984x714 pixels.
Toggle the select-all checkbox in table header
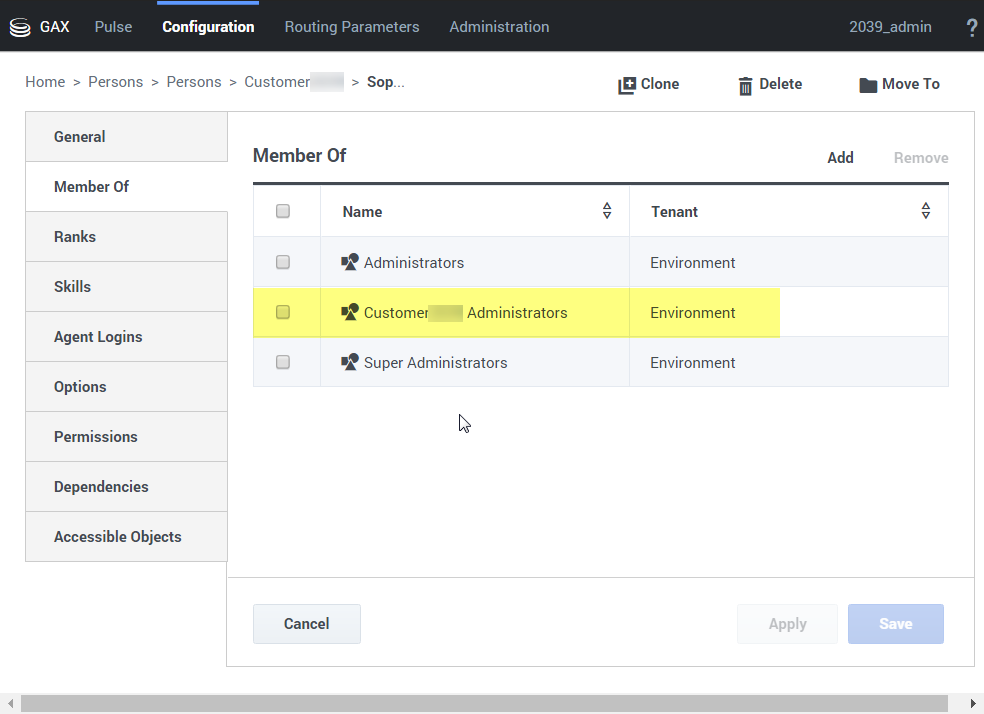pyautogui.click(x=283, y=211)
